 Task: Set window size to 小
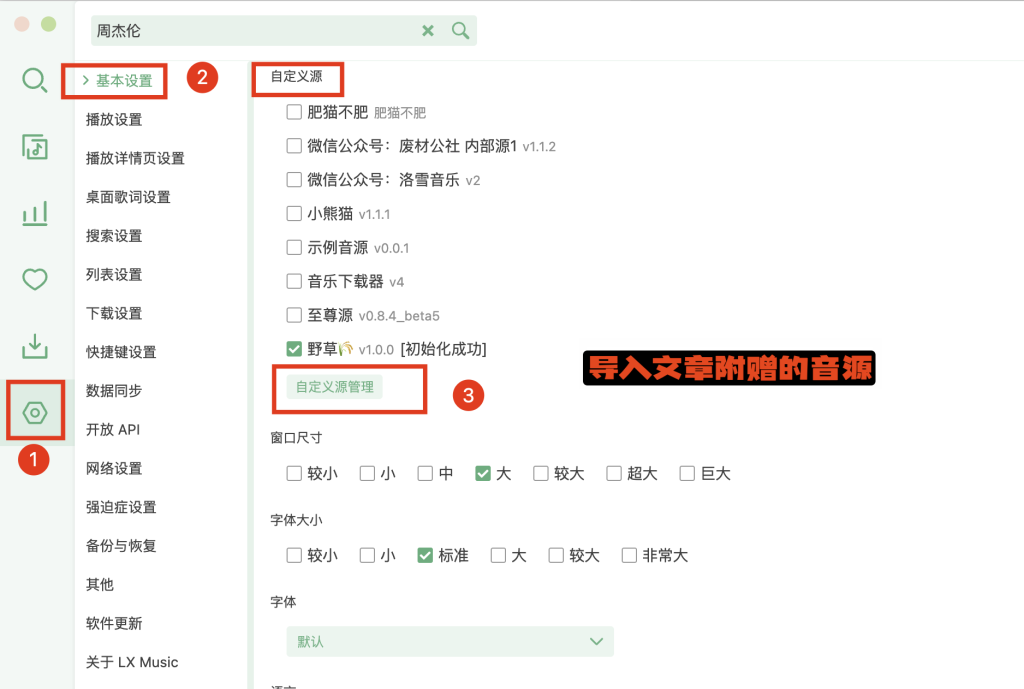coord(367,473)
